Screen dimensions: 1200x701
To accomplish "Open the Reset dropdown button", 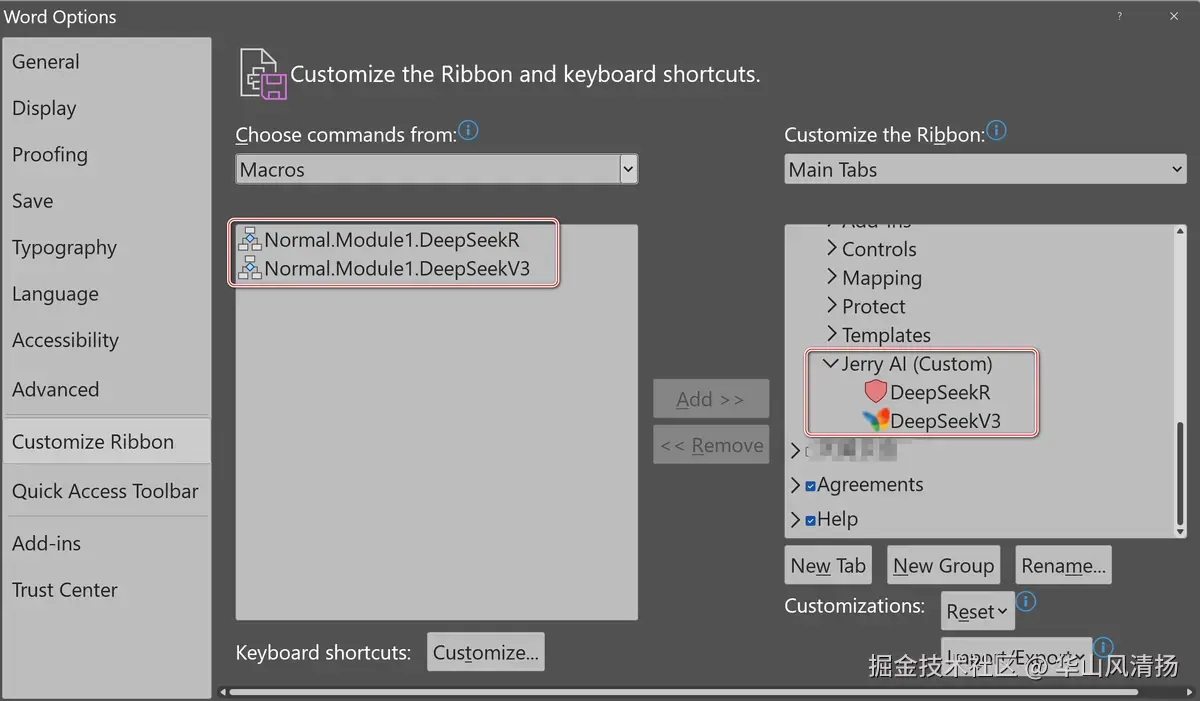I will point(978,611).
